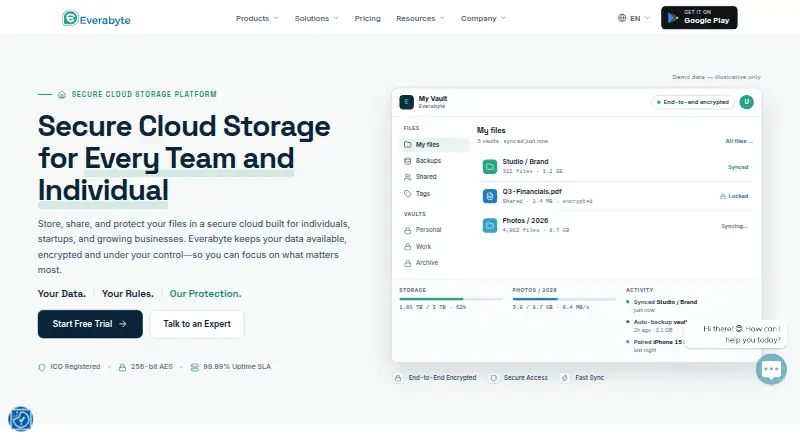Click the Photos / 2026 sync progress bar

[564, 299]
